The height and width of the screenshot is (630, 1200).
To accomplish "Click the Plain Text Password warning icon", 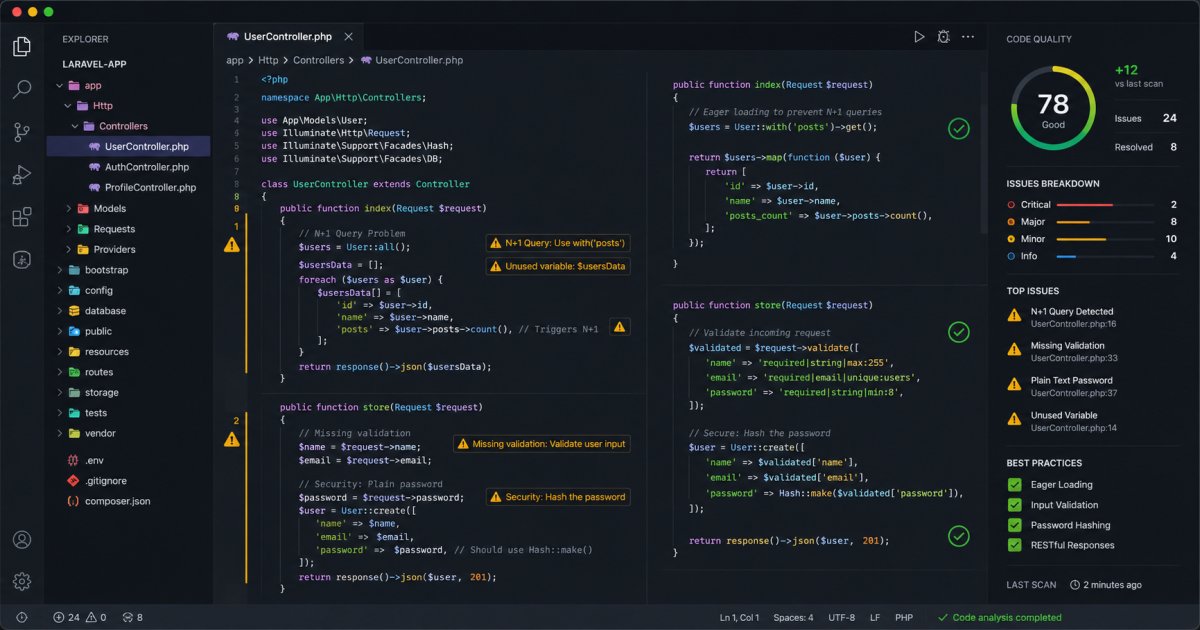I will pos(1015,384).
